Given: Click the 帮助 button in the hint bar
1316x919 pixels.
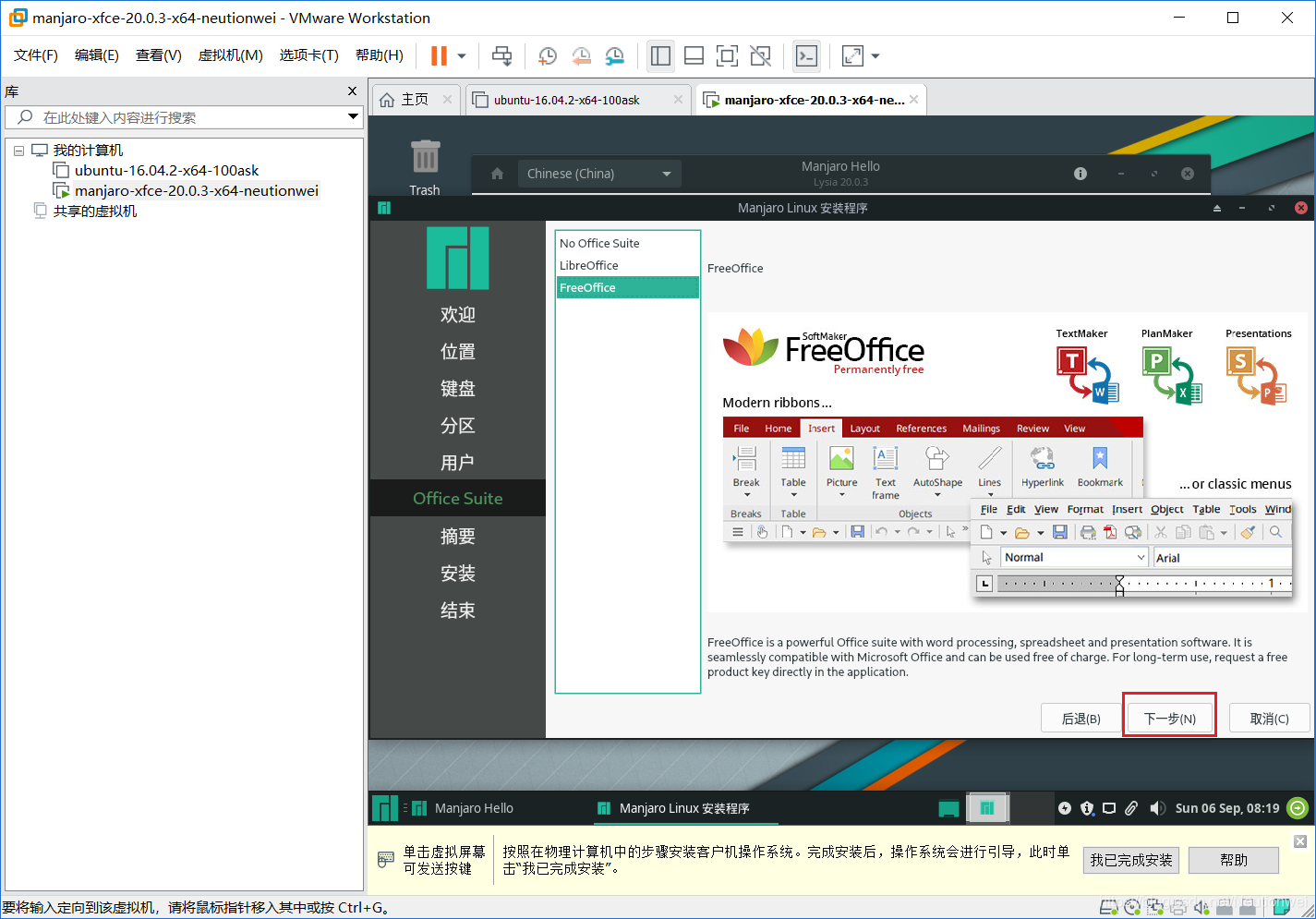Looking at the screenshot, I should click(1234, 860).
